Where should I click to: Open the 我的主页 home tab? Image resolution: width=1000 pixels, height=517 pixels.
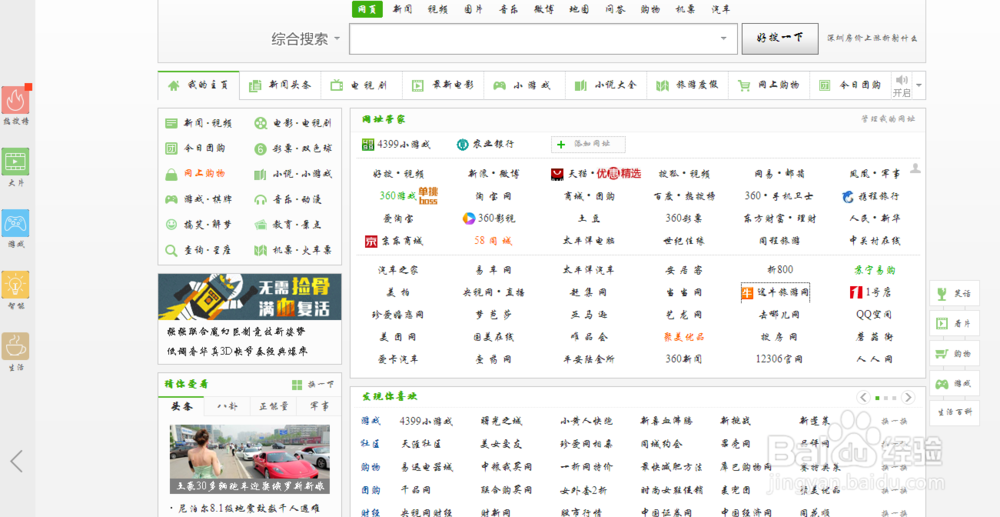(198, 85)
